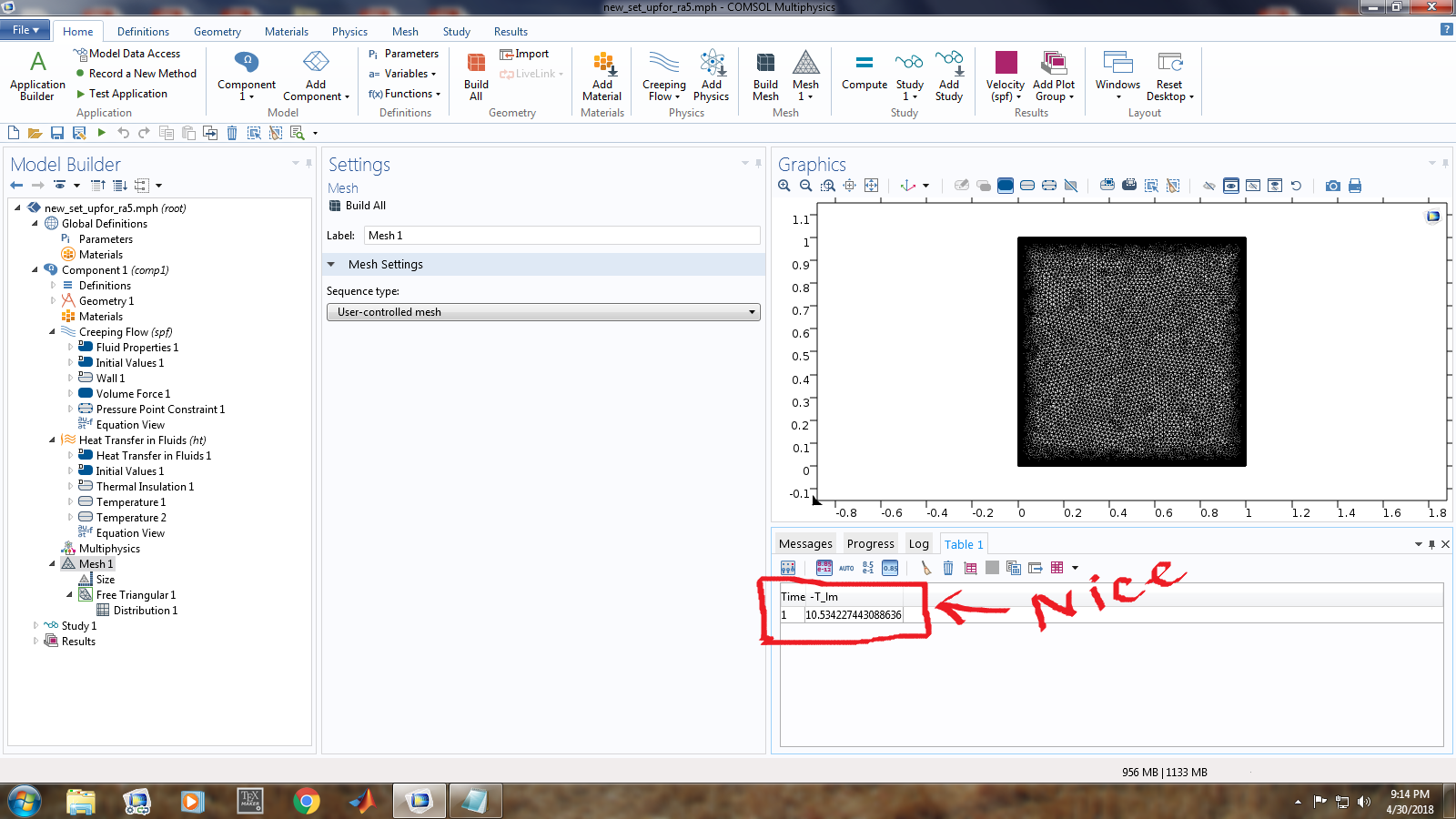Click Zoom In in the Graphics toolbar
The image size is (1456, 819).
(x=784, y=186)
